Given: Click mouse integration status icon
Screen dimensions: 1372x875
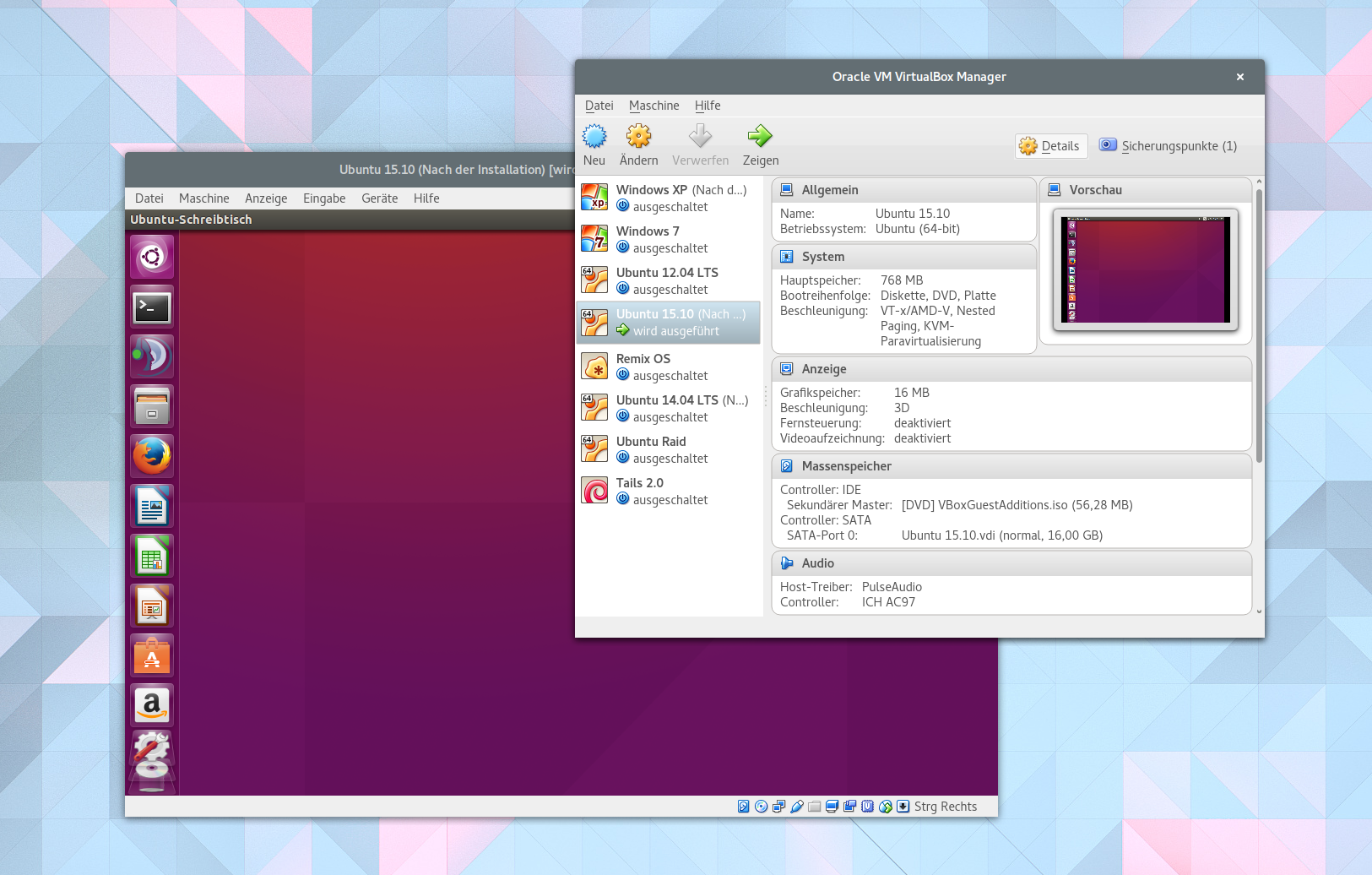Looking at the screenshot, I should [885, 807].
